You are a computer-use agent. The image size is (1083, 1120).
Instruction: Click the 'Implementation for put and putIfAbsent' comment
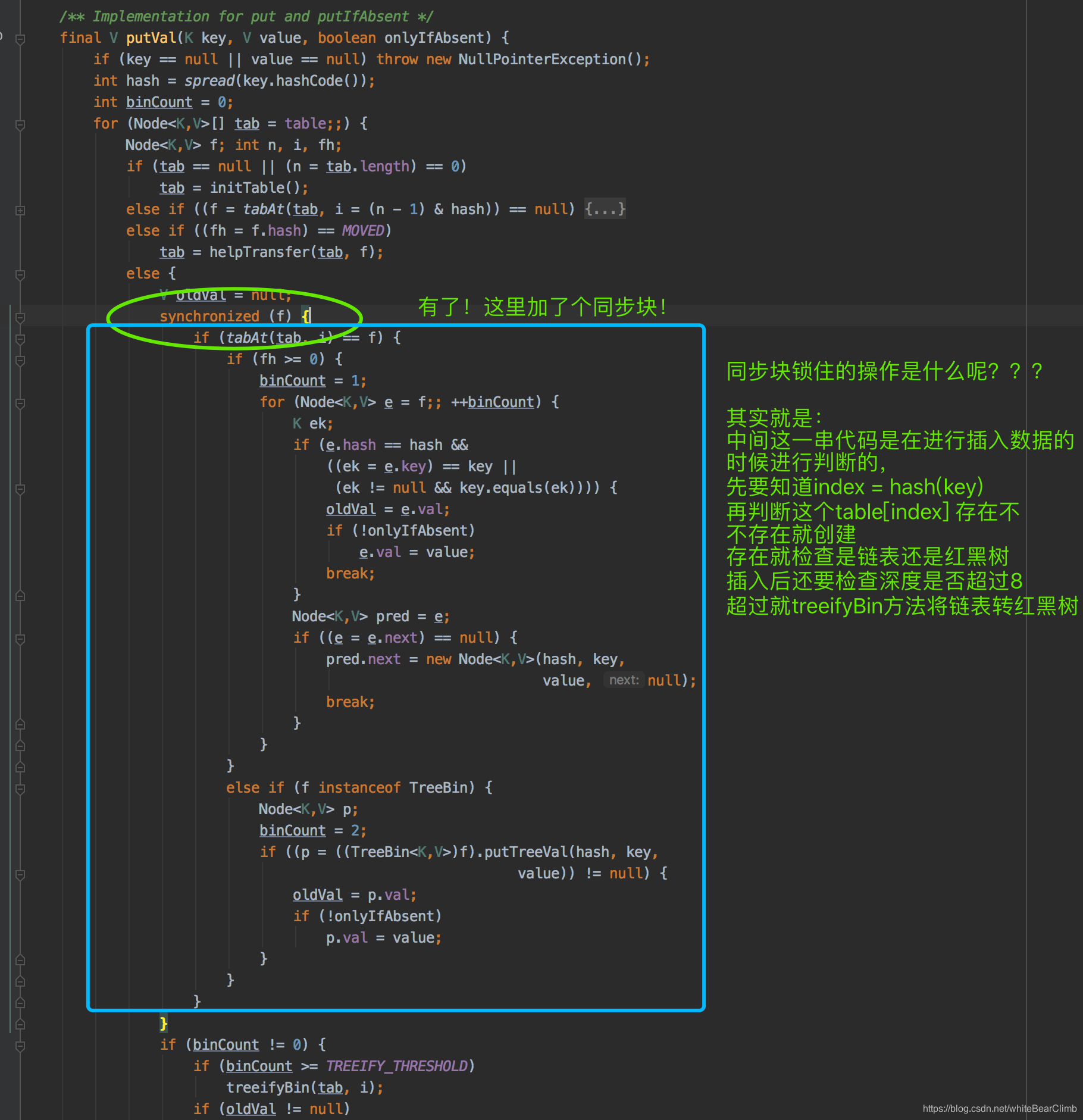click(x=246, y=17)
